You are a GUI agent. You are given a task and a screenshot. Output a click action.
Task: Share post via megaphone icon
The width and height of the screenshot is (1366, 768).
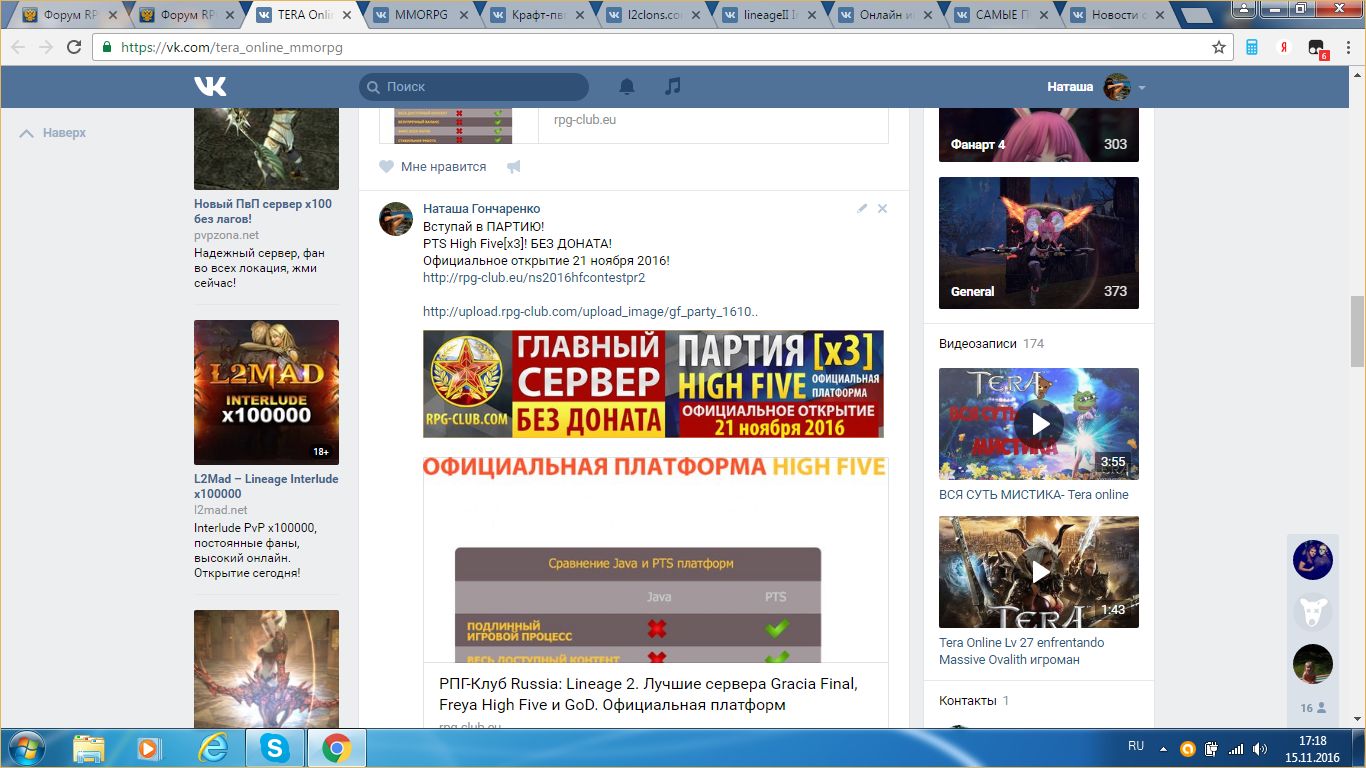514,167
